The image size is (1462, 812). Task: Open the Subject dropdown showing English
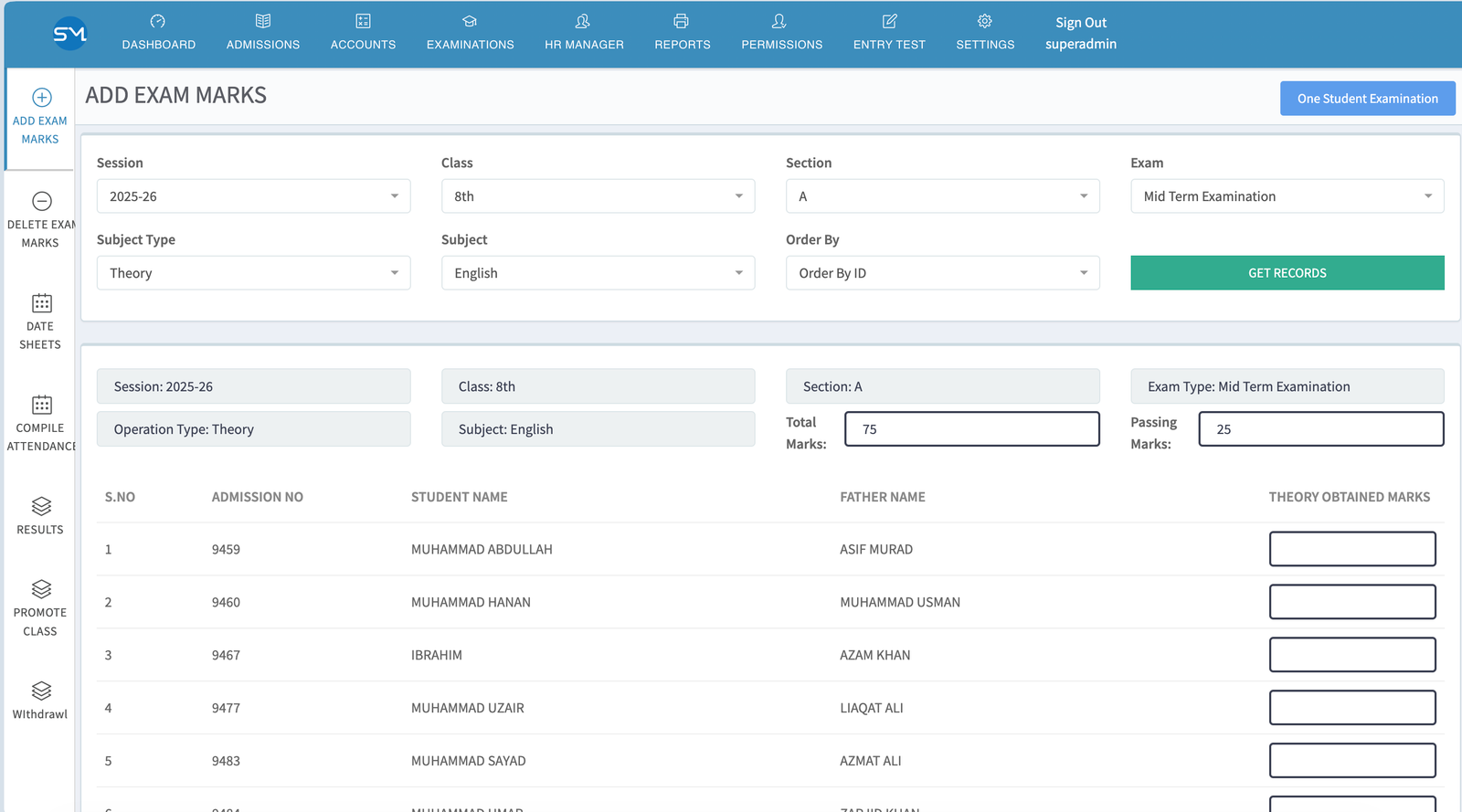point(599,273)
